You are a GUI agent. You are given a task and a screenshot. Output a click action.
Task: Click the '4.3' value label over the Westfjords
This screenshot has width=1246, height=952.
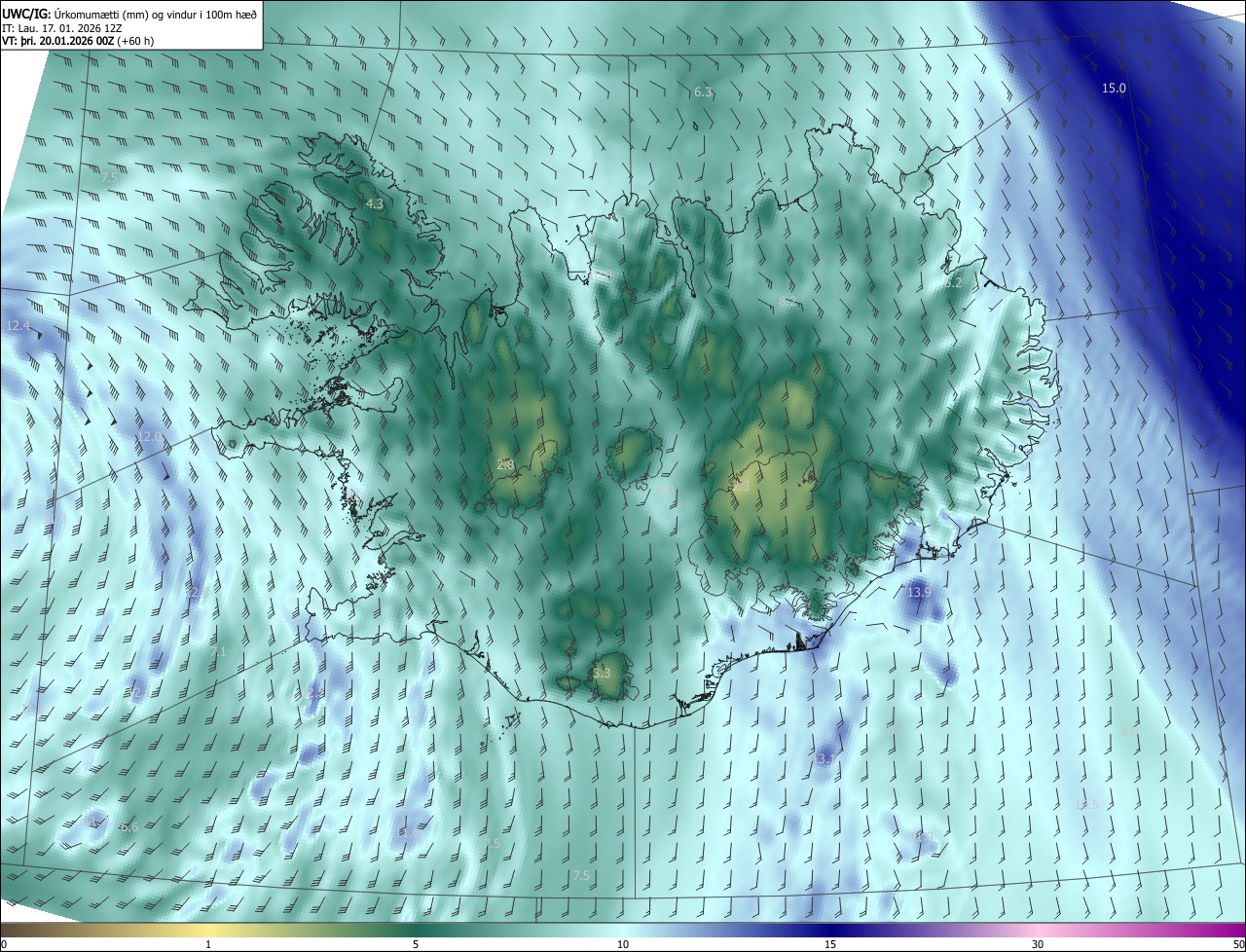pos(374,204)
